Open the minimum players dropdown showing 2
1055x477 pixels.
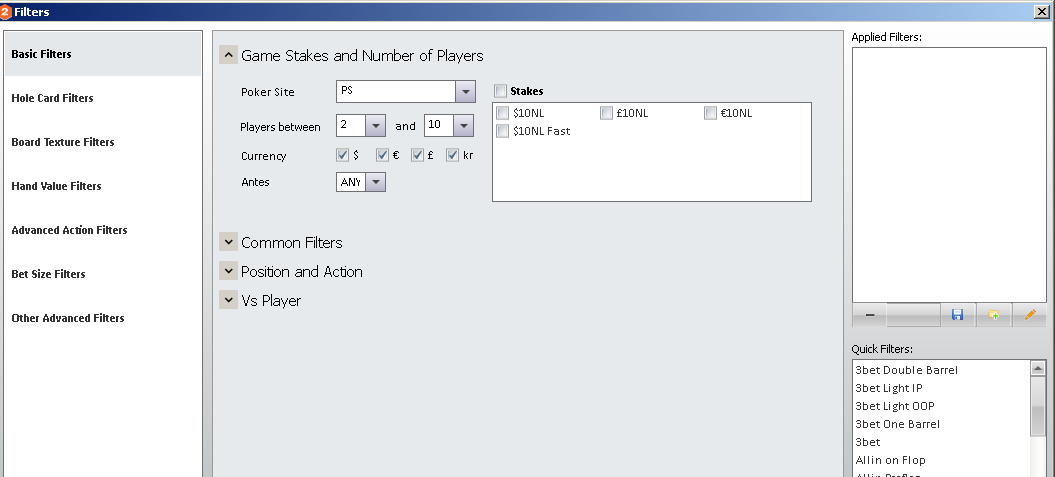pos(375,125)
